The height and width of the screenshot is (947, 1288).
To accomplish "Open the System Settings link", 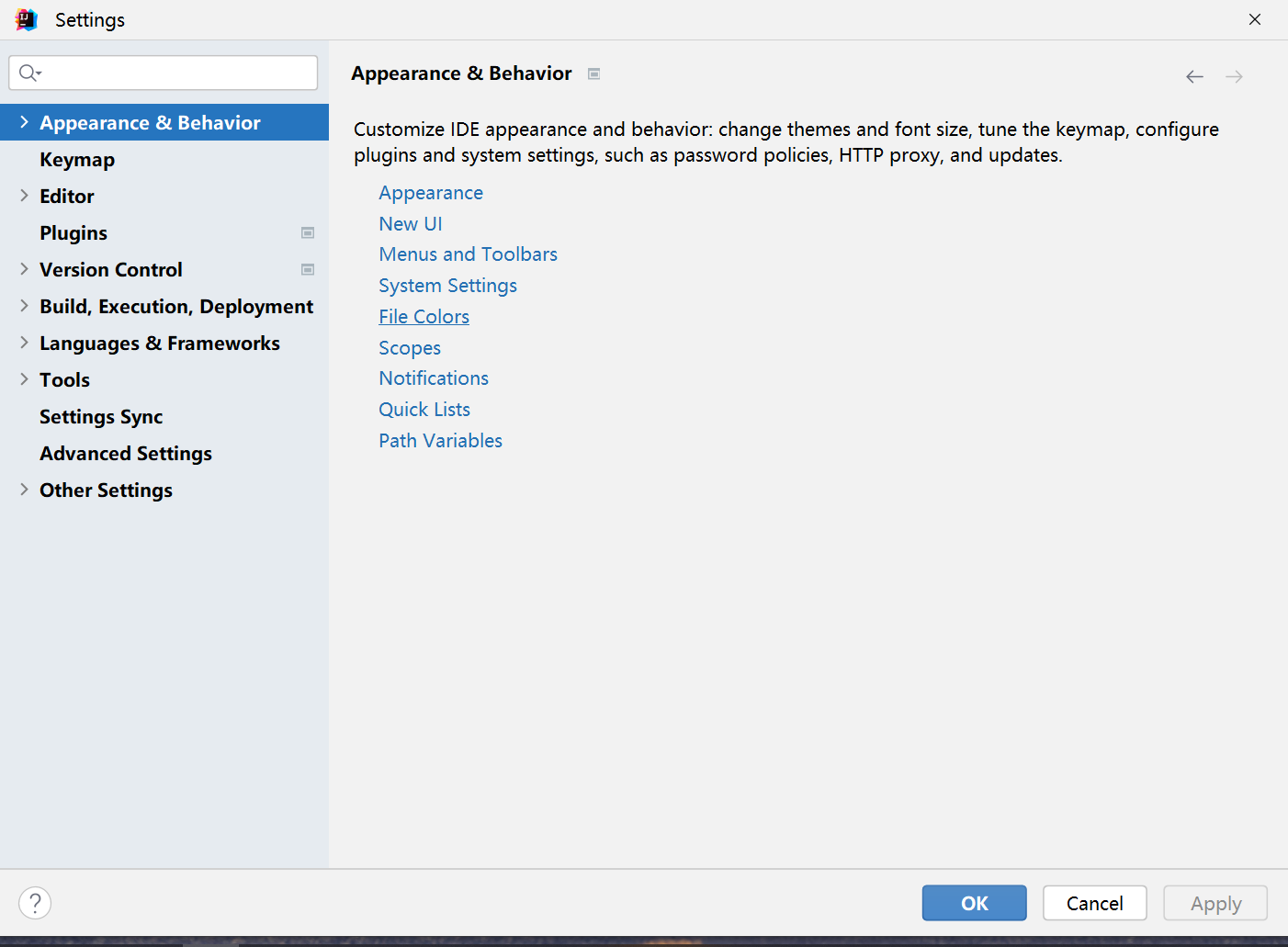I will (447, 286).
